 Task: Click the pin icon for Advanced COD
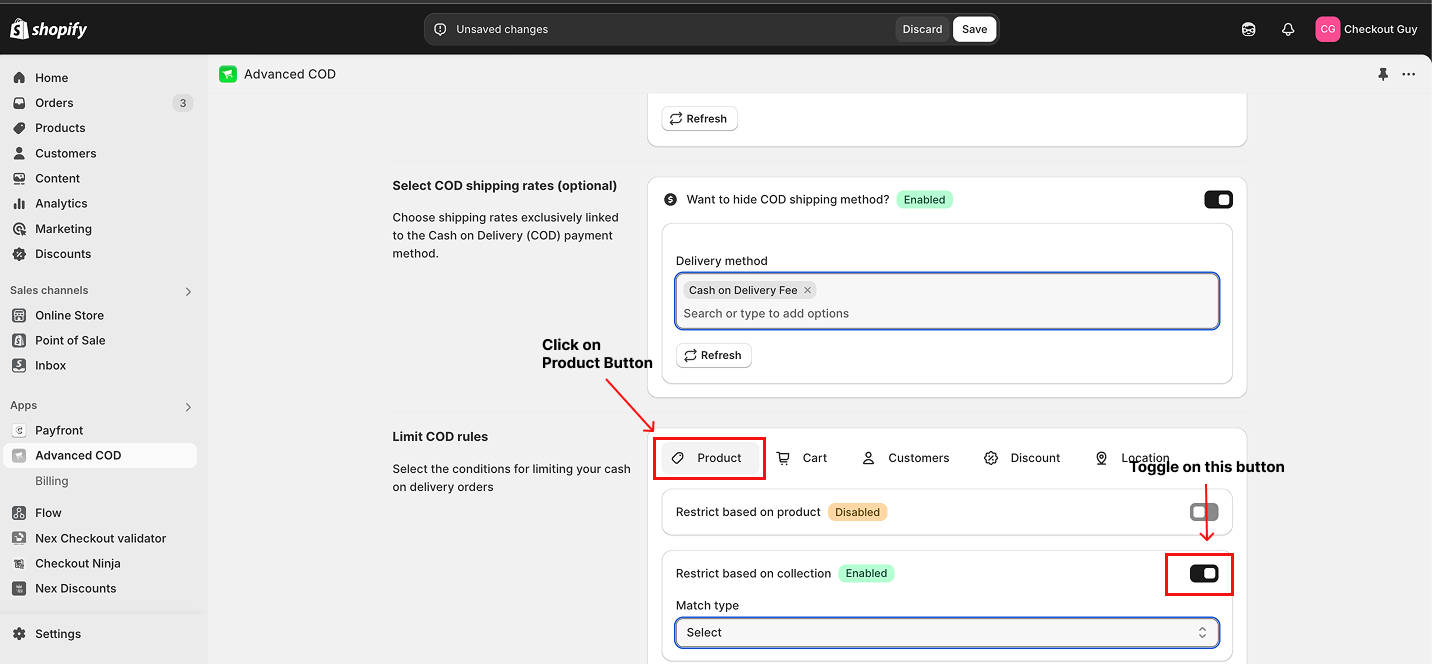1383,74
